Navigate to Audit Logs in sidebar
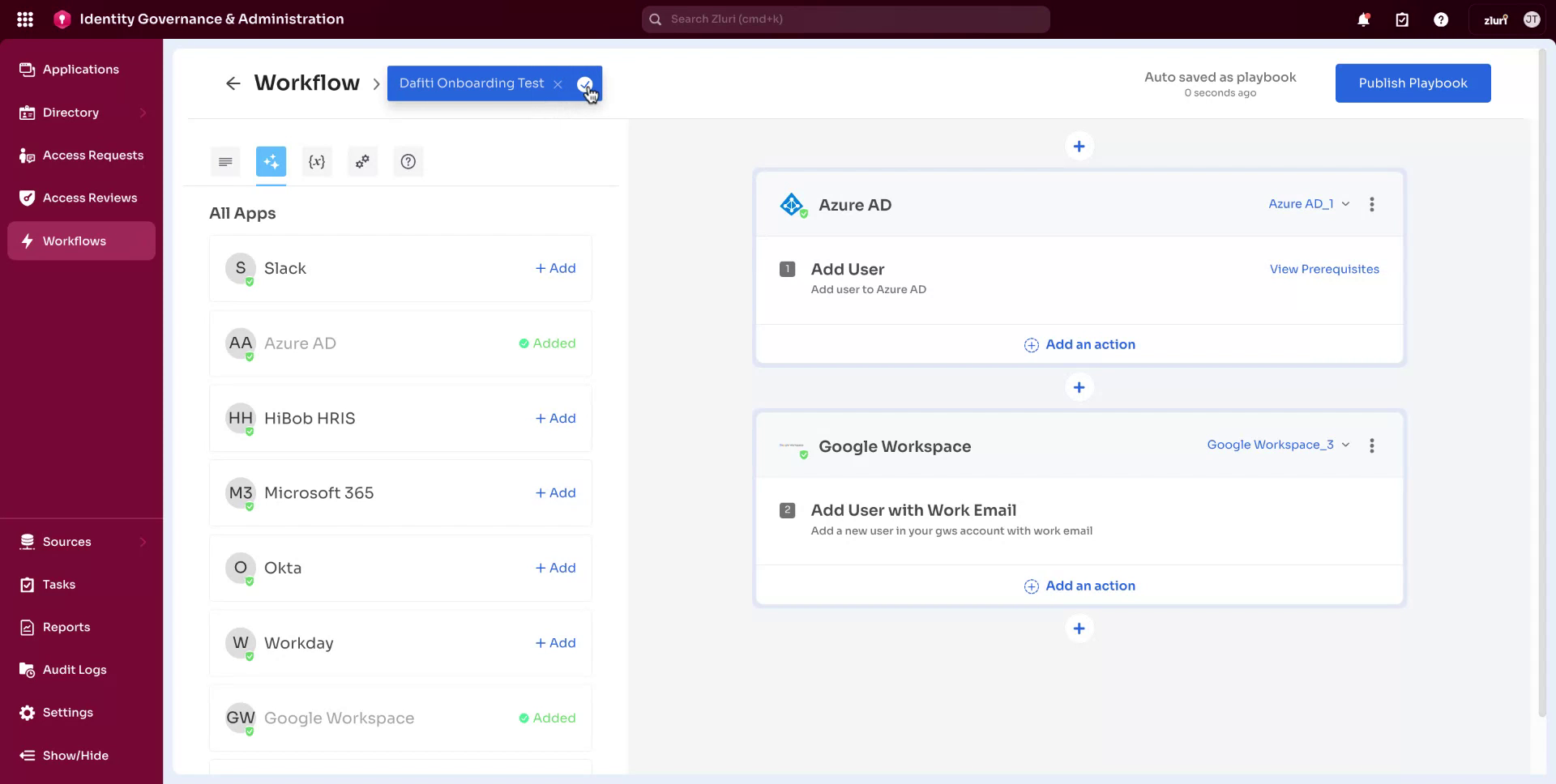 point(74,670)
